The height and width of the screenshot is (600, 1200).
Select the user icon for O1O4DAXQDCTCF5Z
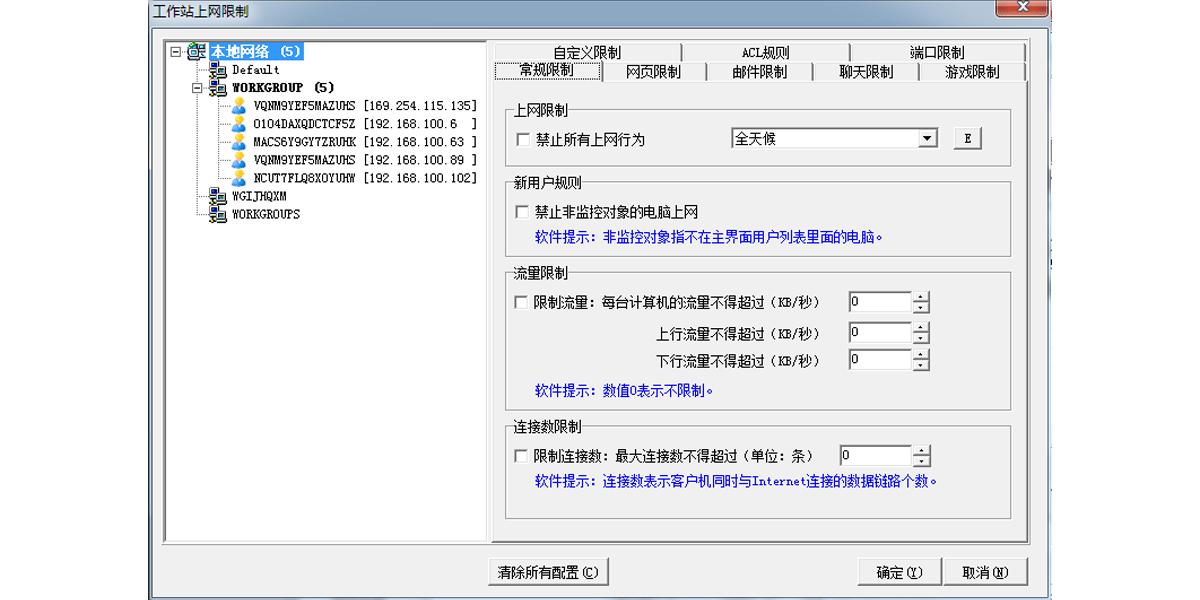[237, 124]
